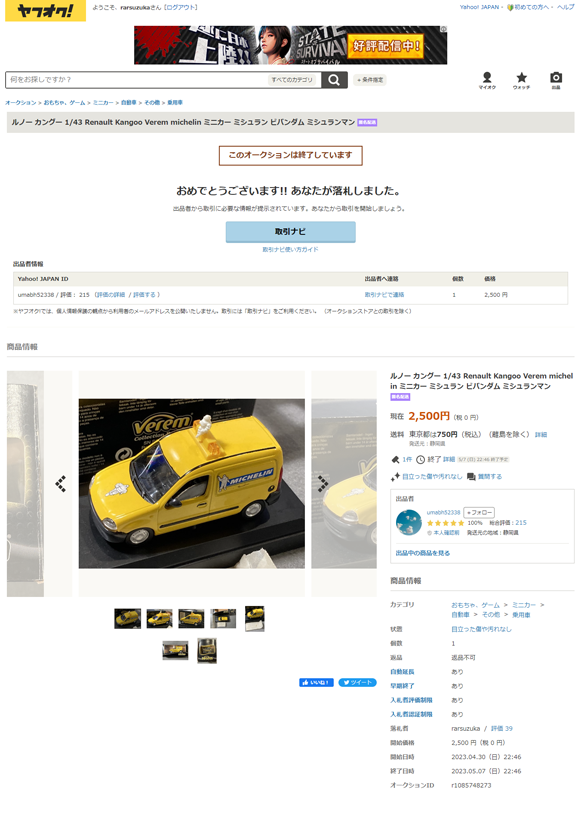Open the Watch list star icon
The width and height of the screenshot is (581, 815).
pyautogui.click(x=521, y=80)
